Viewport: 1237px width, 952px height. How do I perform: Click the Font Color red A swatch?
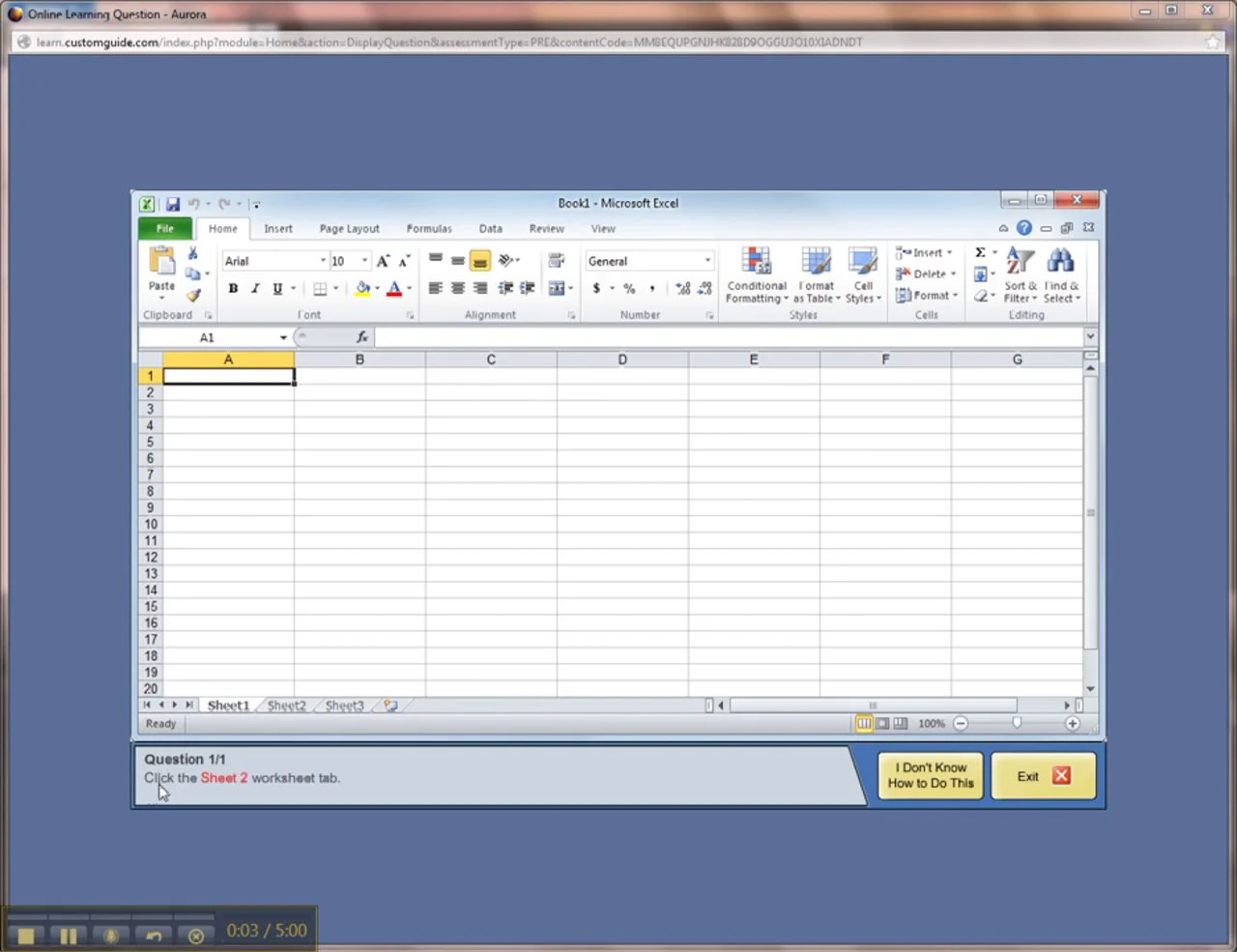tap(393, 288)
